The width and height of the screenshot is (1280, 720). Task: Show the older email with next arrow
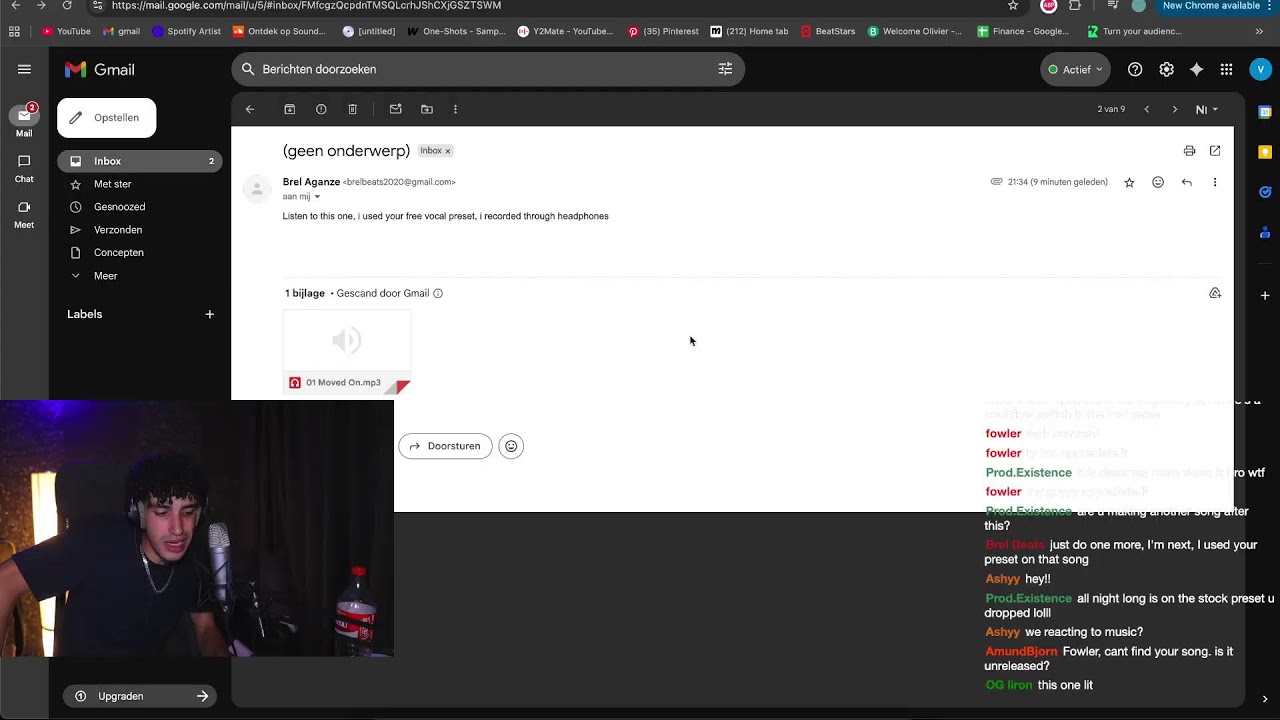[1175, 109]
